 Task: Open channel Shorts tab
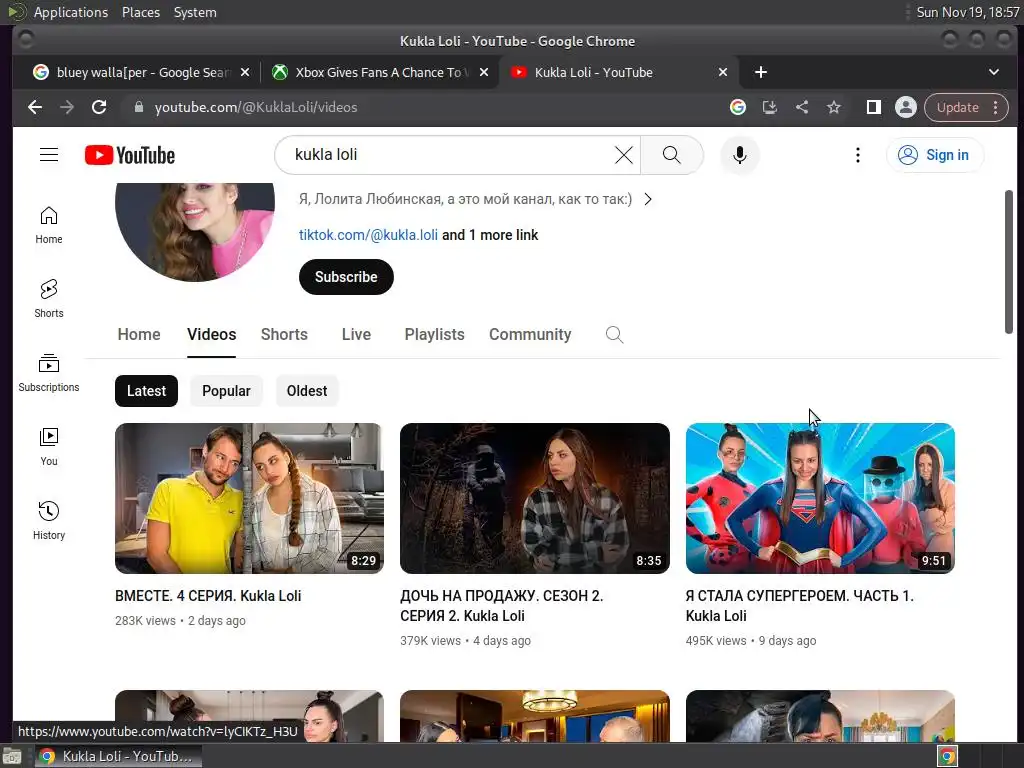tap(284, 334)
